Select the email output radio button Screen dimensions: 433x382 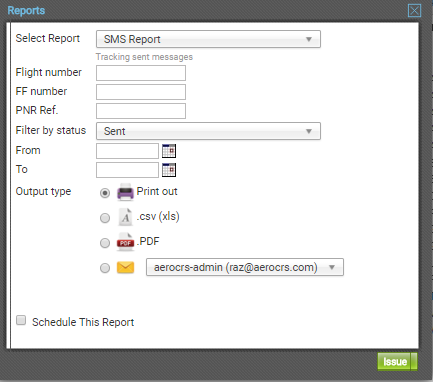105,268
